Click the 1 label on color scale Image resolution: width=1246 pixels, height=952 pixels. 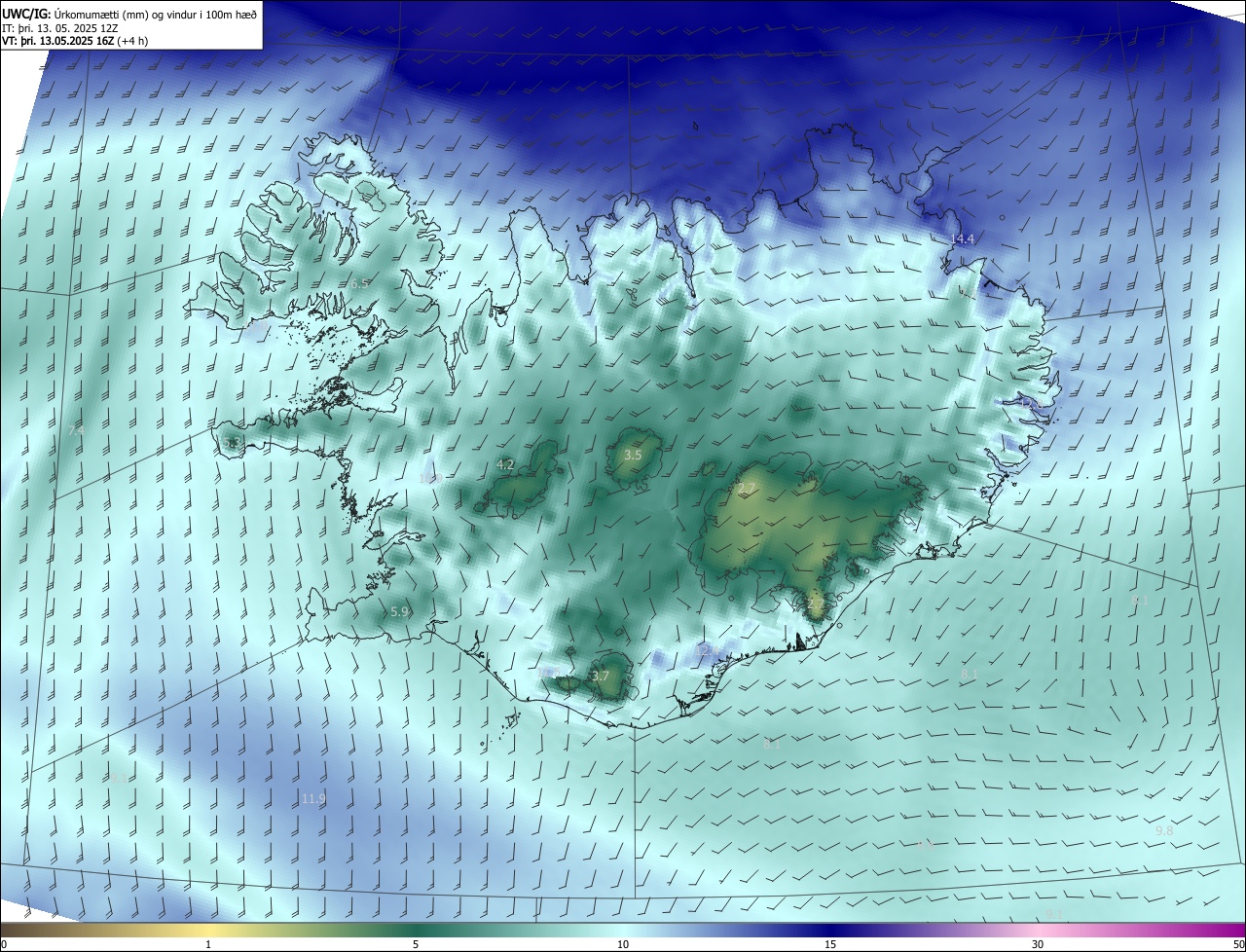point(208,944)
